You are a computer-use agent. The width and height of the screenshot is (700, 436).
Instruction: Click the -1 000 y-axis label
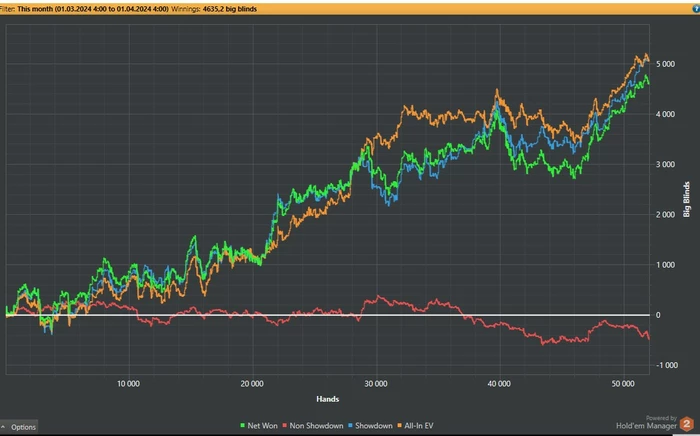667,365
